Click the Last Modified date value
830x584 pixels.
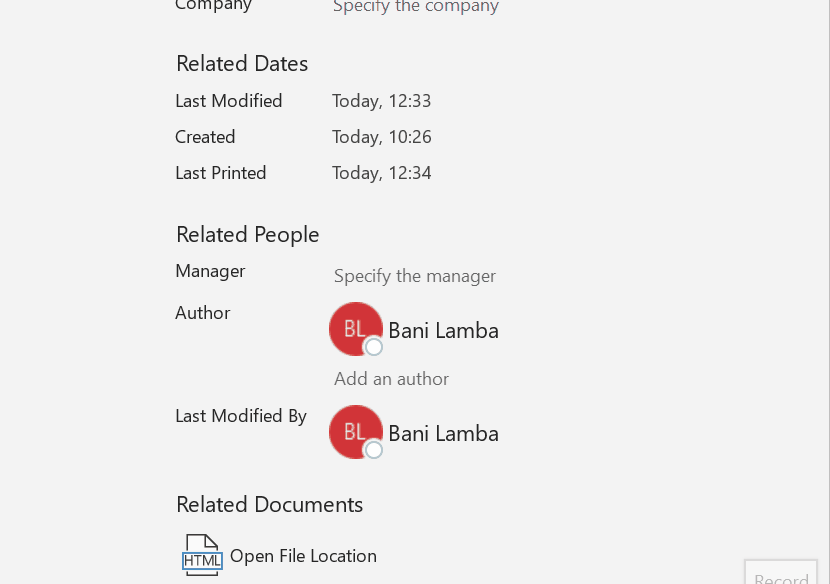click(381, 101)
